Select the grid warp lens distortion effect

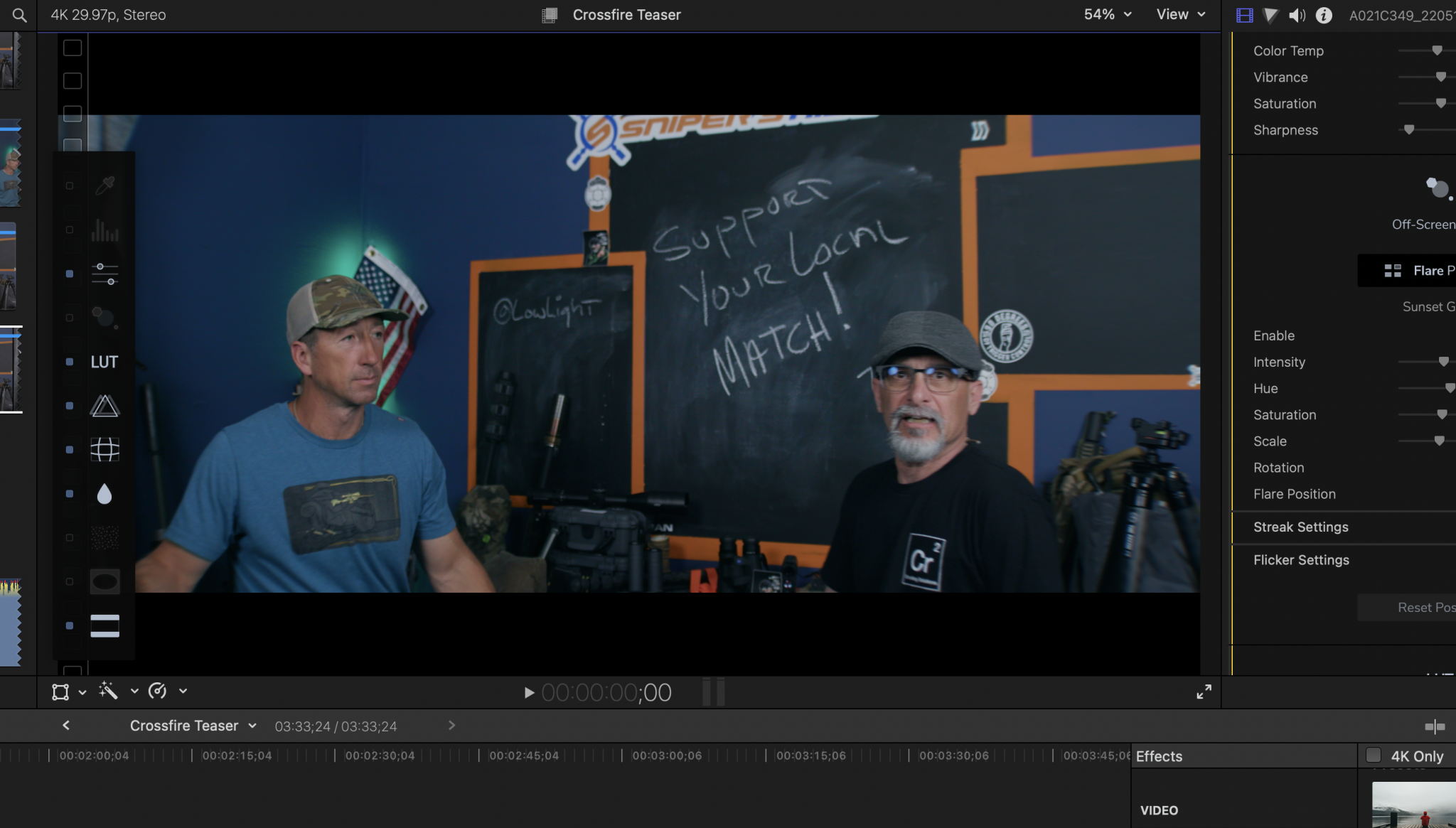point(105,449)
